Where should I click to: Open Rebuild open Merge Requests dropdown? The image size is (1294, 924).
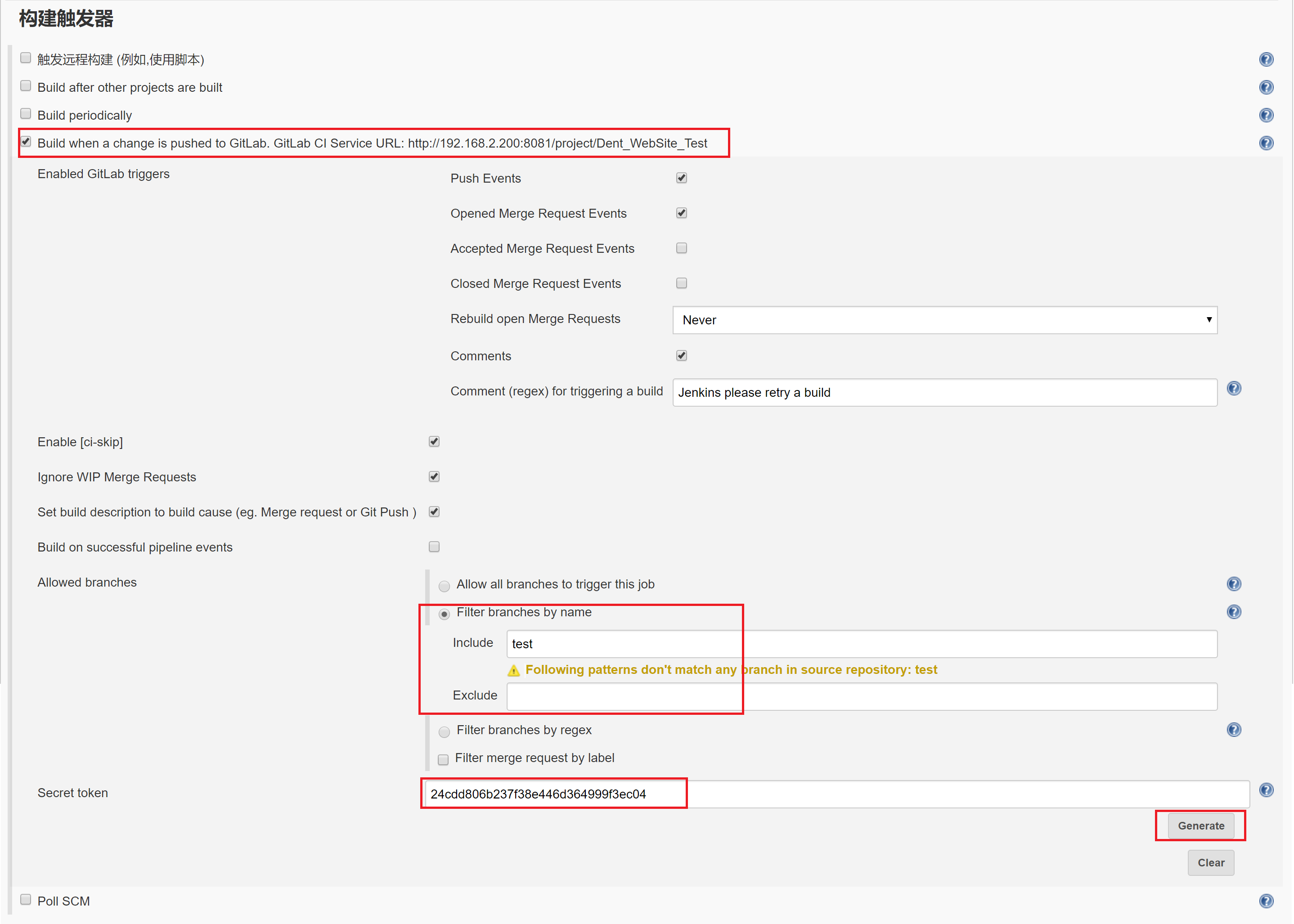click(x=944, y=320)
